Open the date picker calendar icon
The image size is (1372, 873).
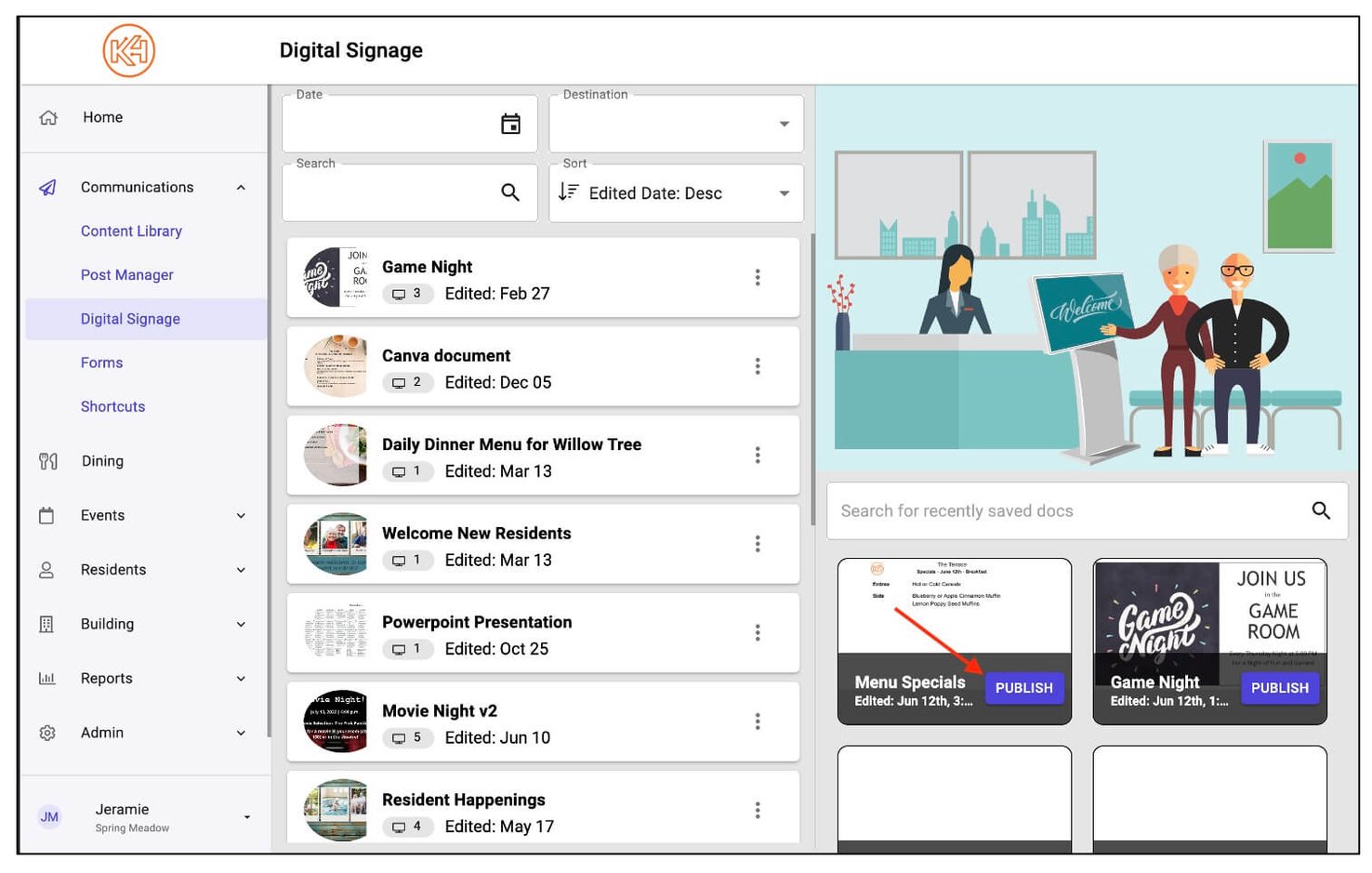coord(510,122)
